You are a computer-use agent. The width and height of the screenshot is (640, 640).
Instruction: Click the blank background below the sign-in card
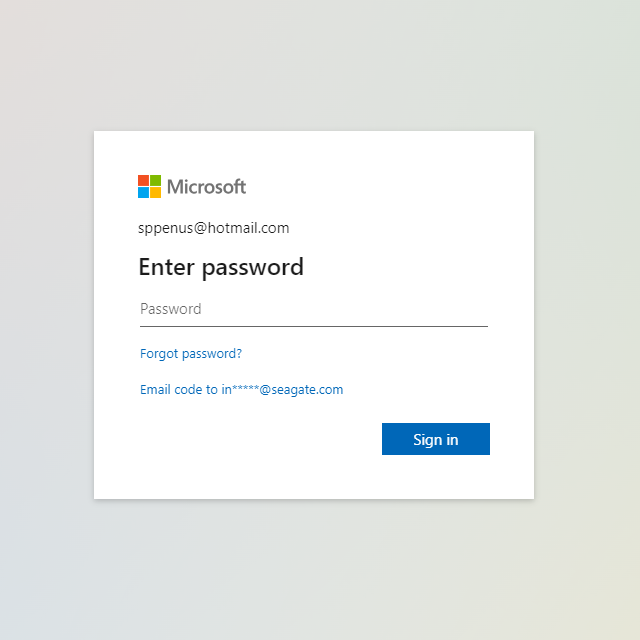pos(320,570)
